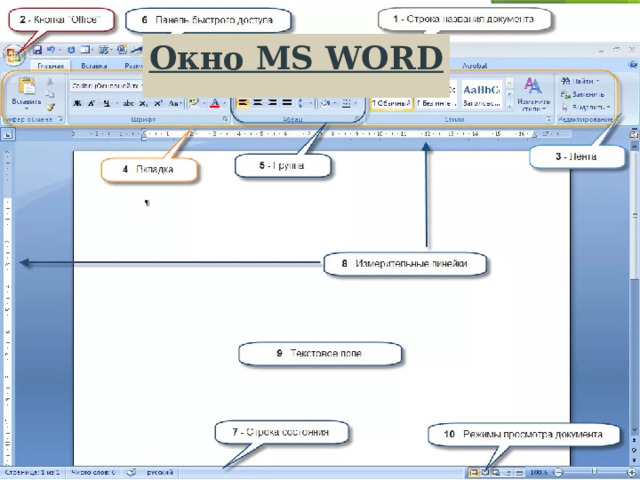Open the Выделить select dropdown
Image resolution: width=640 pixels, height=480 pixels.
[x=586, y=107]
